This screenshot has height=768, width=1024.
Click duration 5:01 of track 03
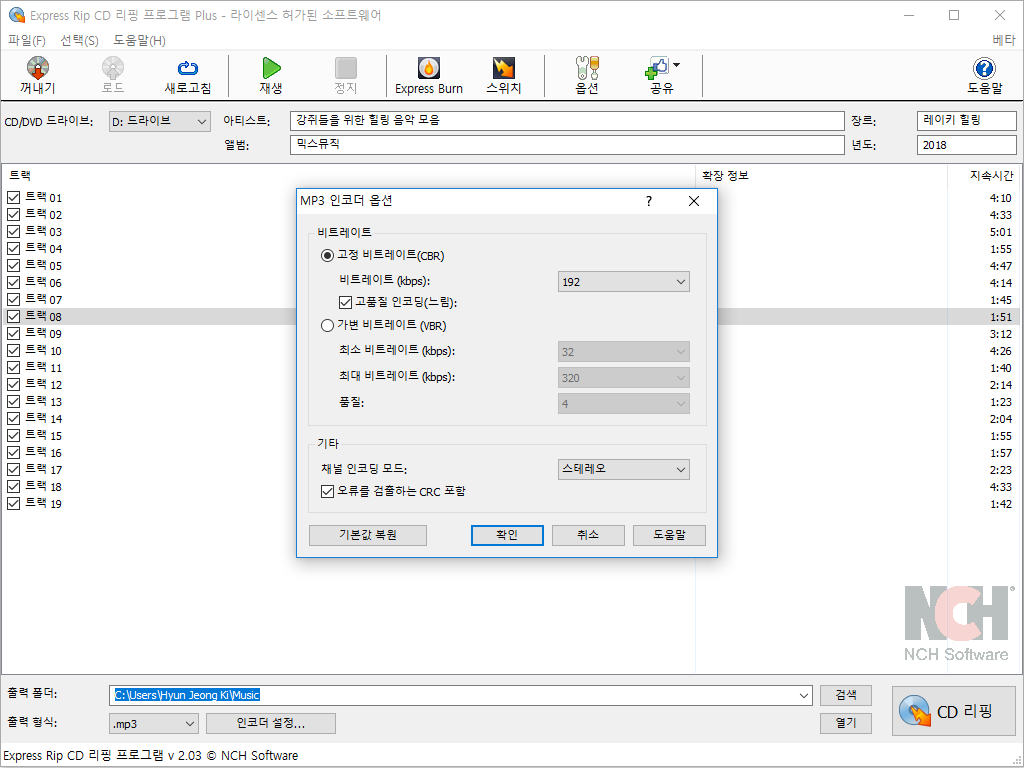click(1000, 232)
